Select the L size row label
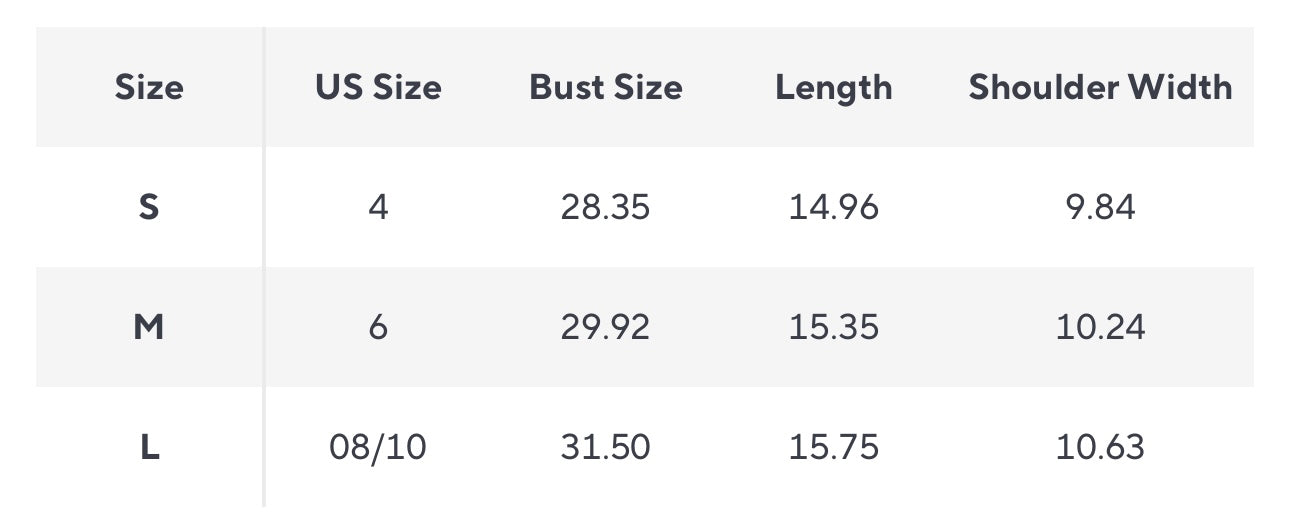This screenshot has width=1290, height=516. (149, 447)
